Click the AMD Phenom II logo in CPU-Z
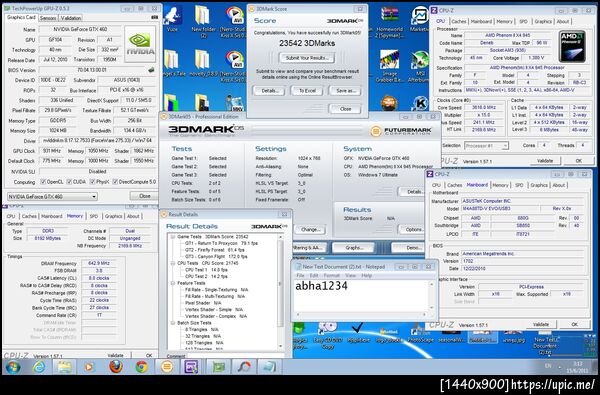The height and width of the screenshot is (395, 600). (572, 46)
